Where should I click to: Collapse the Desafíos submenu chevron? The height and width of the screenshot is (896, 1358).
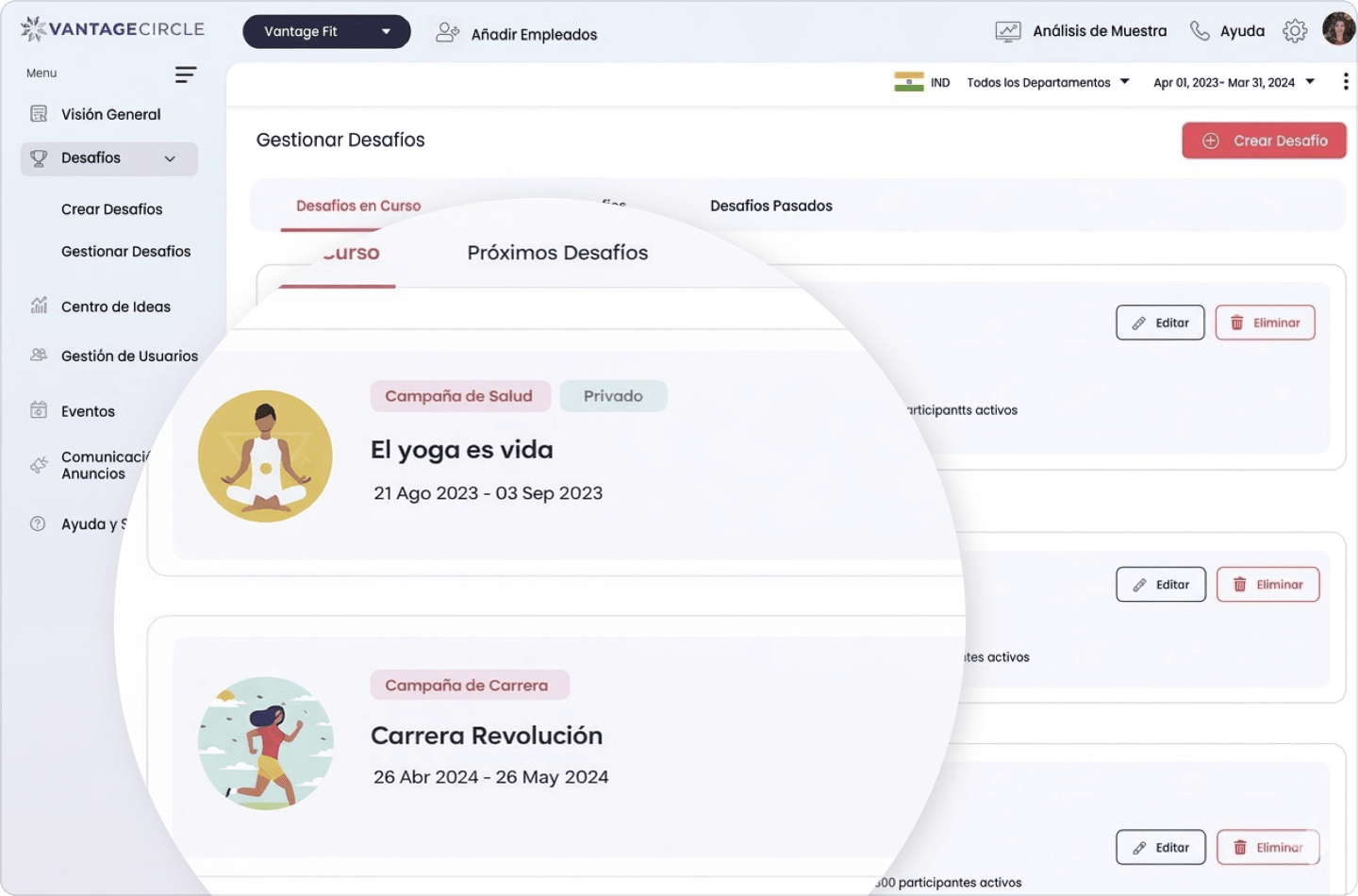(x=170, y=158)
